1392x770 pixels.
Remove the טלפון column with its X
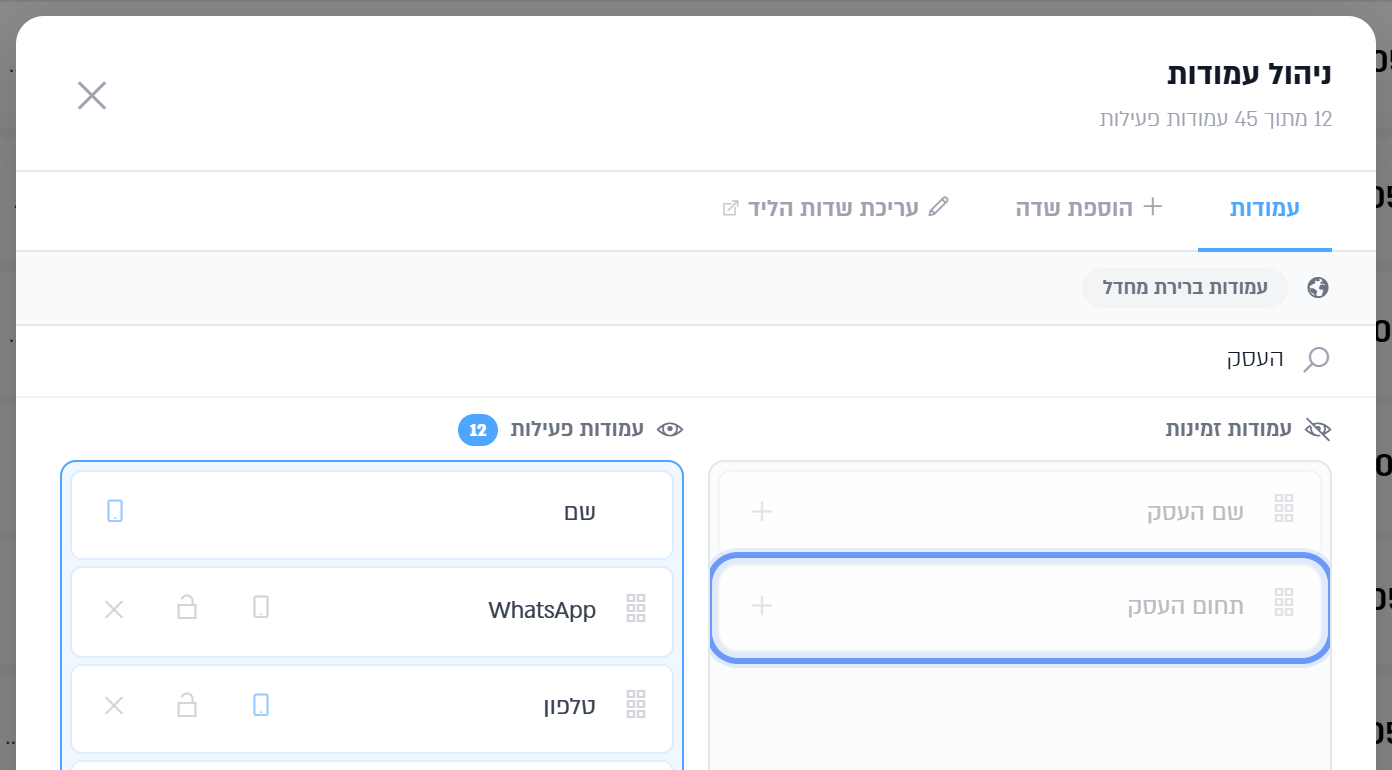pos(114,706)
